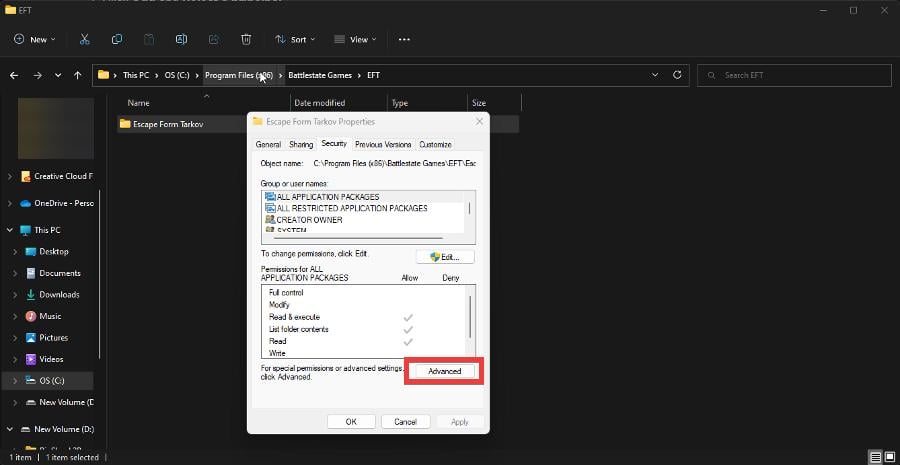Close the Properties dialog
The image size is (900, 465).
point(479,122)
